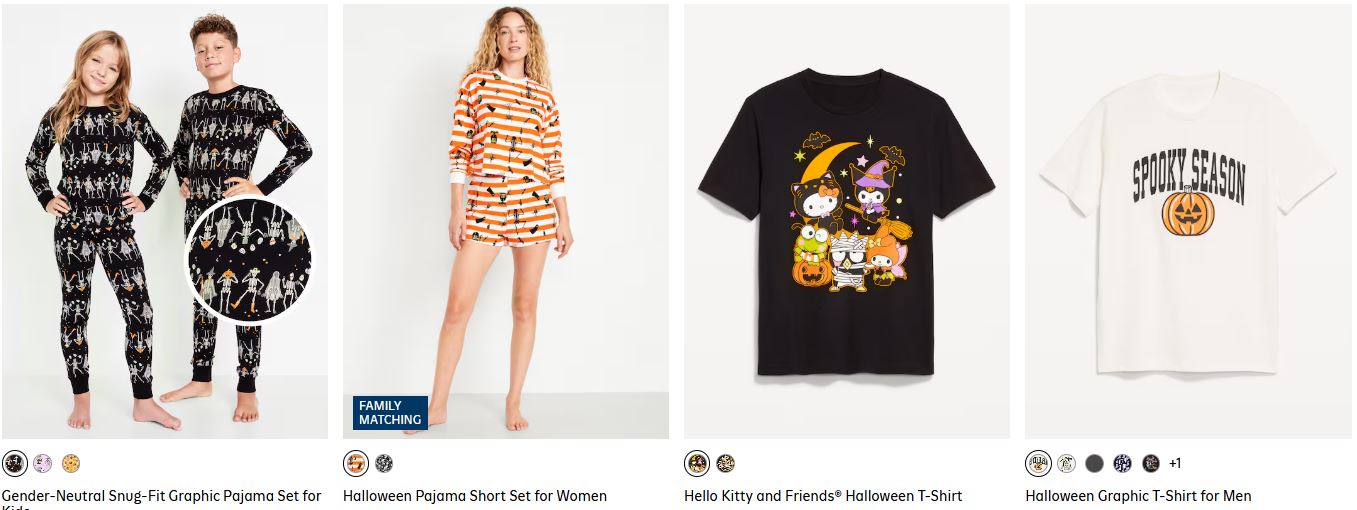
Task: Expand the +1 more colors for men's T-shirt
Action: click(x=1175, y=463)
